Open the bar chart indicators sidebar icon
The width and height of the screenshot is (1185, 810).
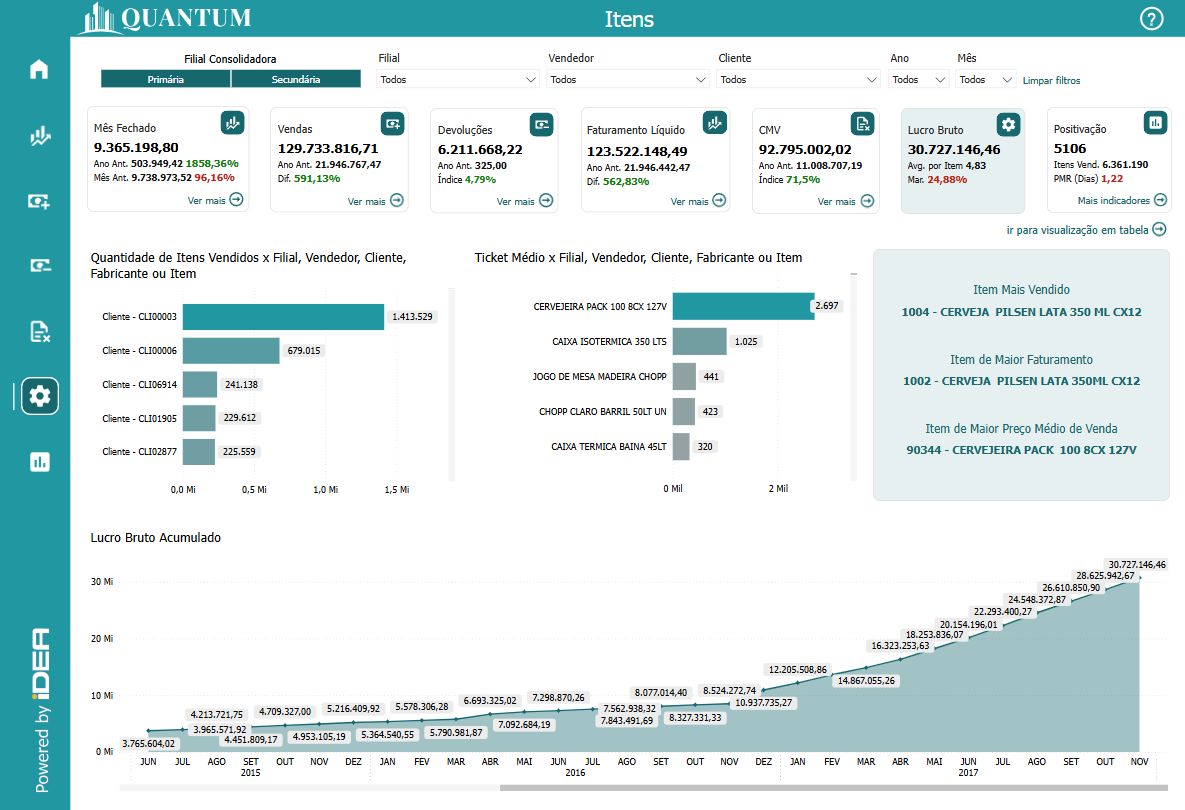click(x=39, y=461)
